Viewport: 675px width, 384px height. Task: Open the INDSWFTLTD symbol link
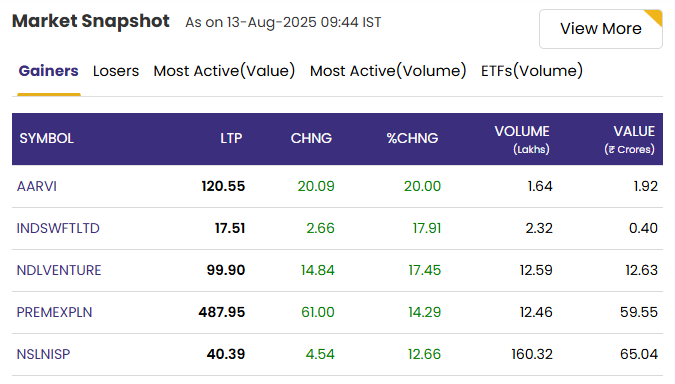pos(58,228)
